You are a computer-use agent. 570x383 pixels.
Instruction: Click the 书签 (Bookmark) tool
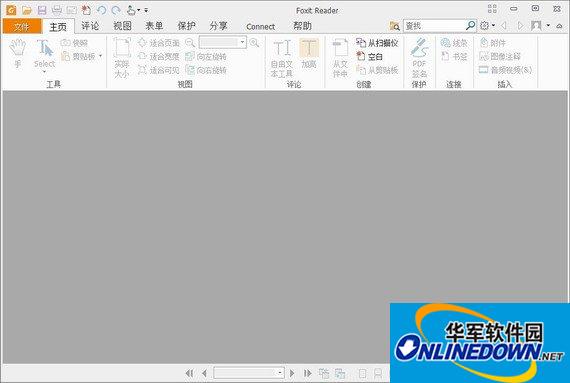(454, 56)
